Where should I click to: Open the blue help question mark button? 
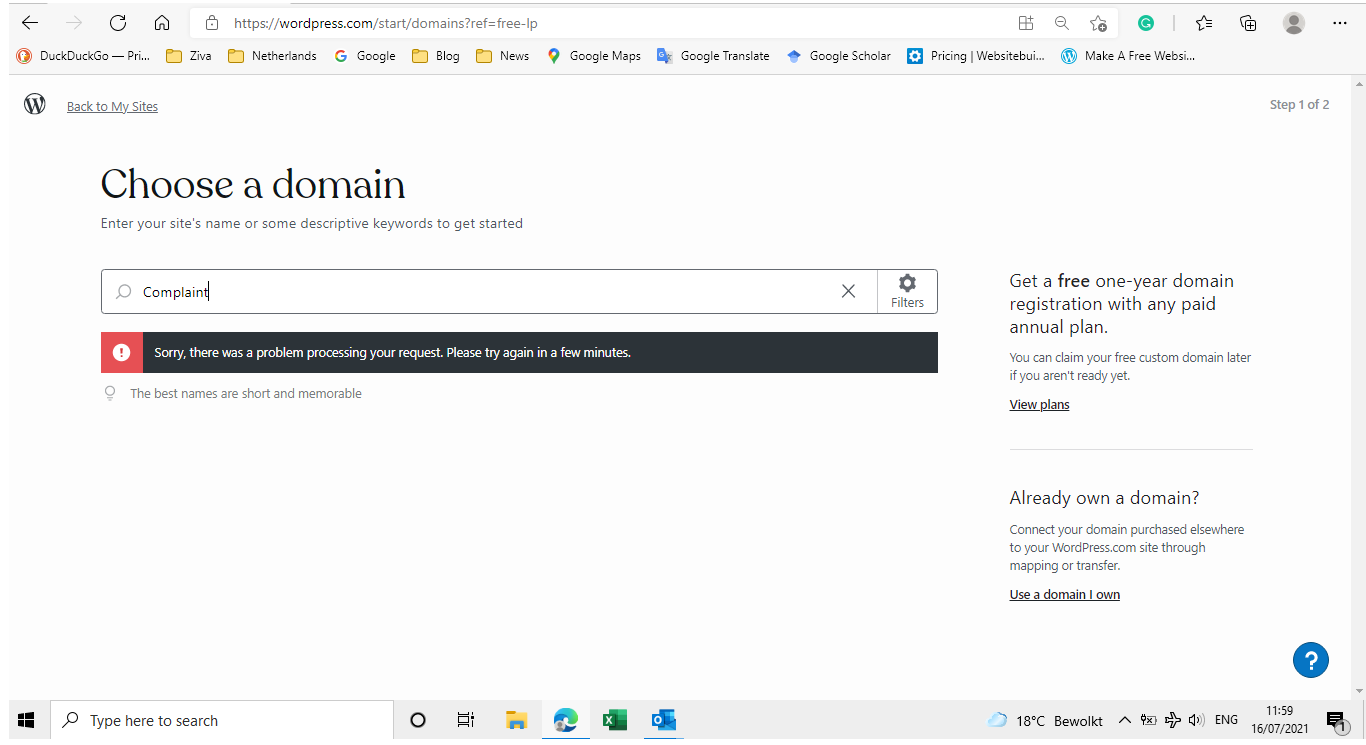[x=1310, y=660]
